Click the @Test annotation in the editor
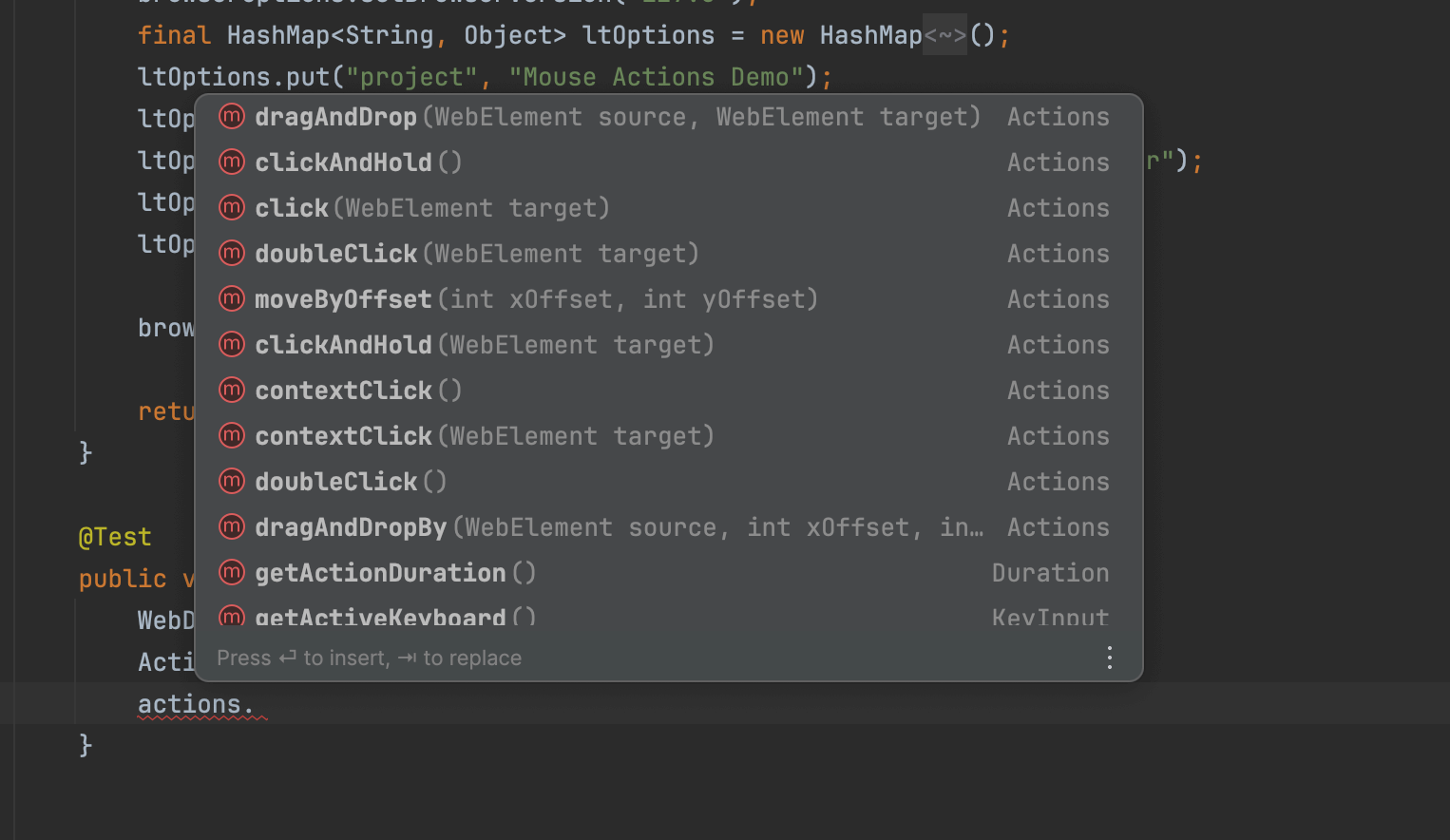This screenshot has width=1450, height=840. coord(114,537)
